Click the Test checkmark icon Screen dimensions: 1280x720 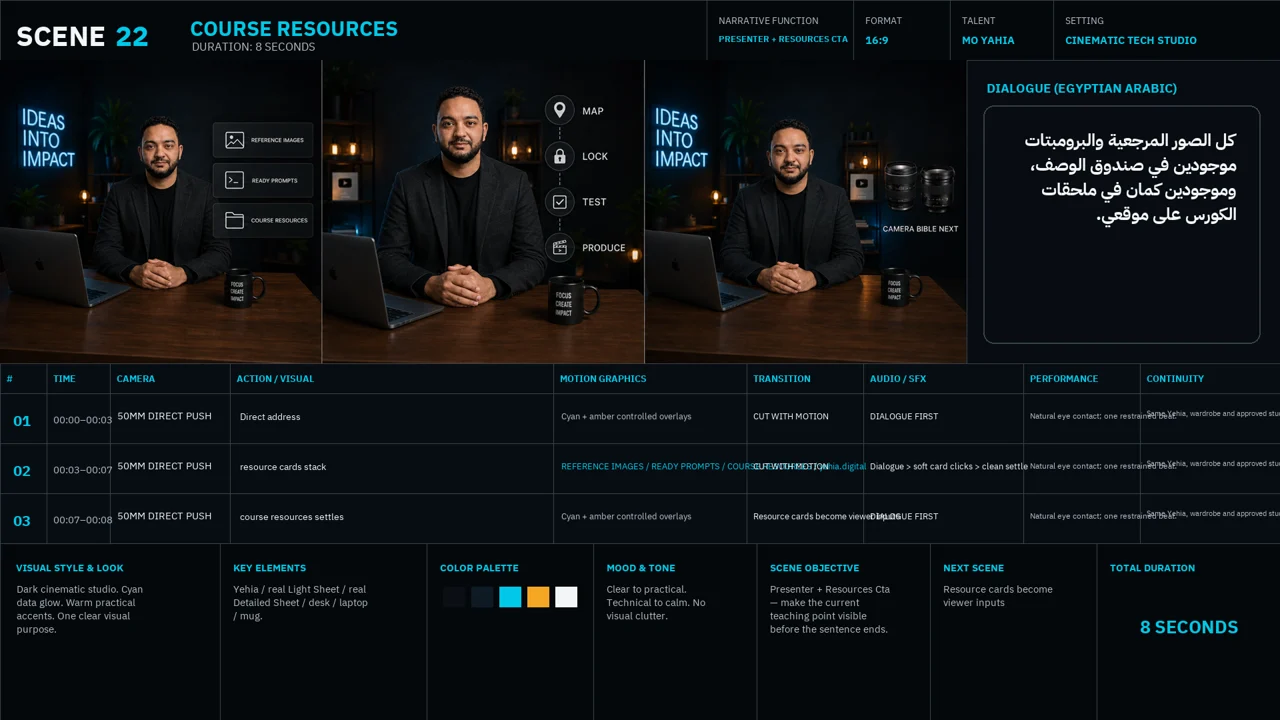(x=560, y=202)
